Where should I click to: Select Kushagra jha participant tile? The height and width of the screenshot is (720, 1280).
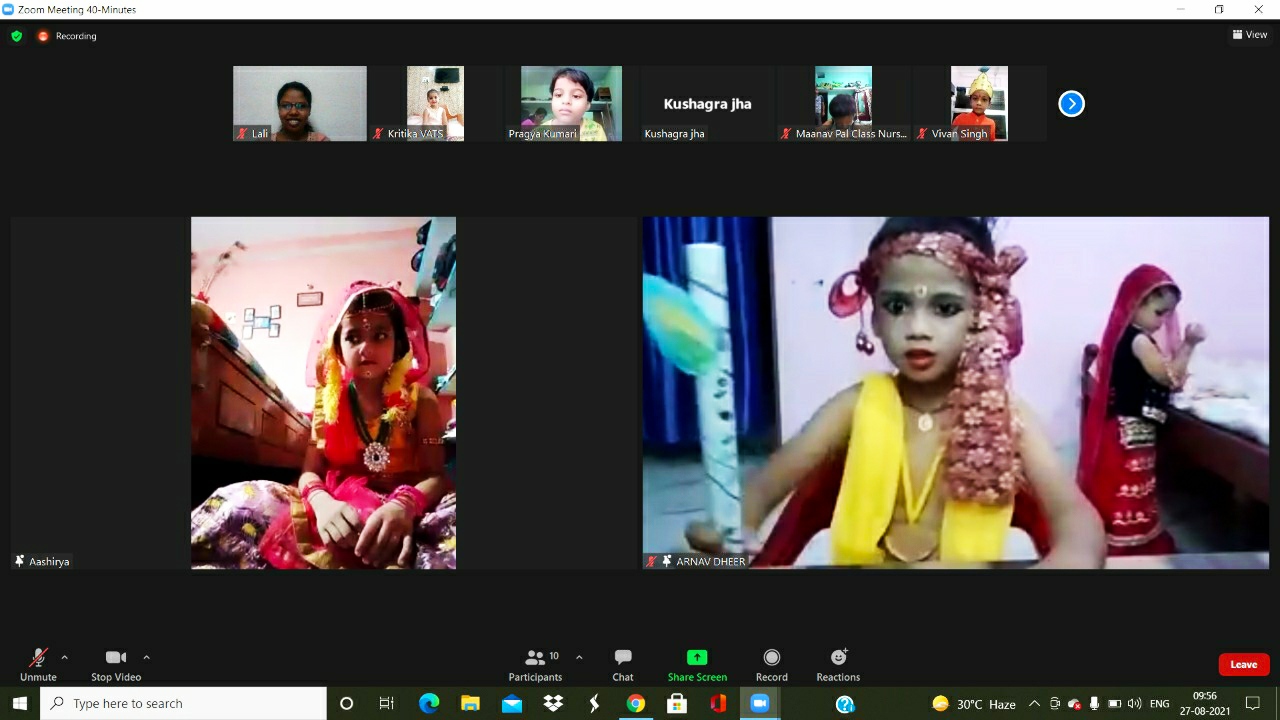click(x=707, y=103)
